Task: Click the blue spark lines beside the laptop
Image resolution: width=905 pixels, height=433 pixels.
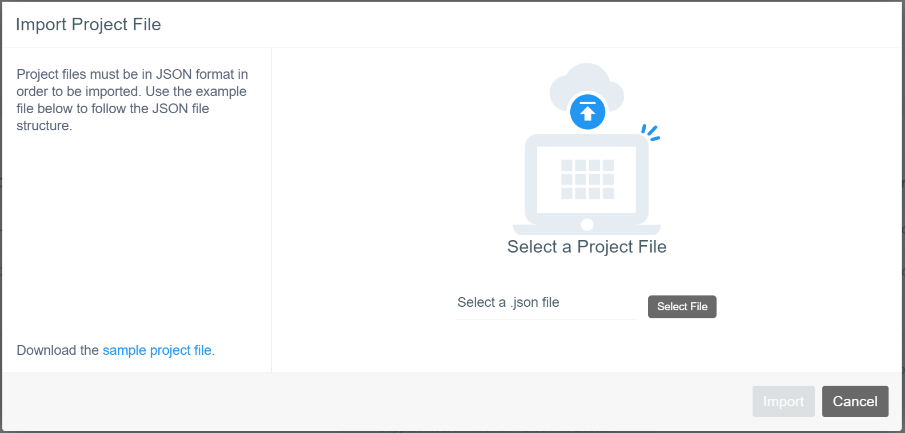Action: pyautogui.click(x=651, y=133)
